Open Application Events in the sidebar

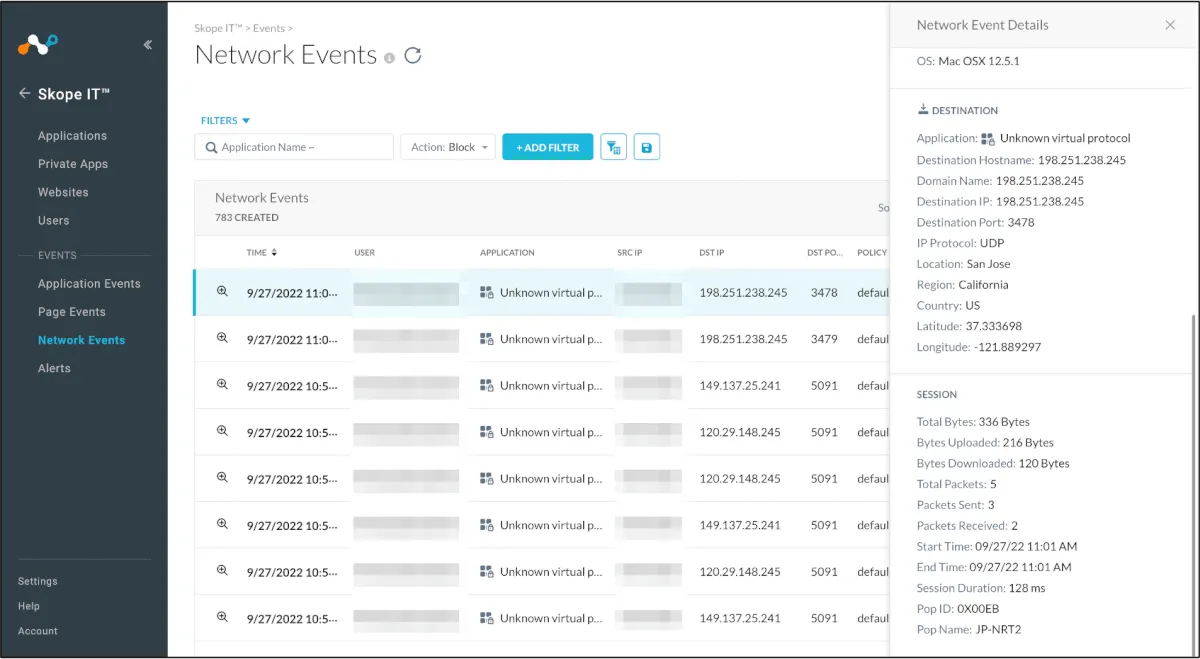click(x=89, y=284)
